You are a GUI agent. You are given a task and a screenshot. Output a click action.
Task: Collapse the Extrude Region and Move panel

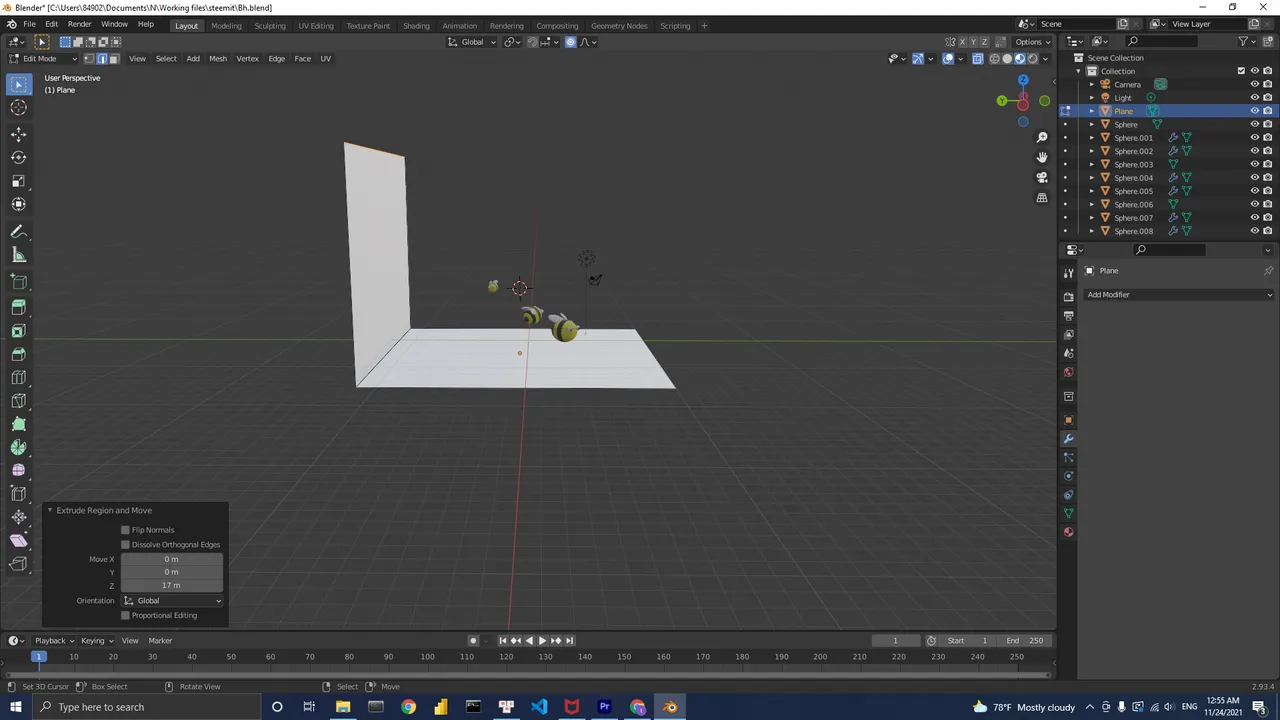(50, 510)
